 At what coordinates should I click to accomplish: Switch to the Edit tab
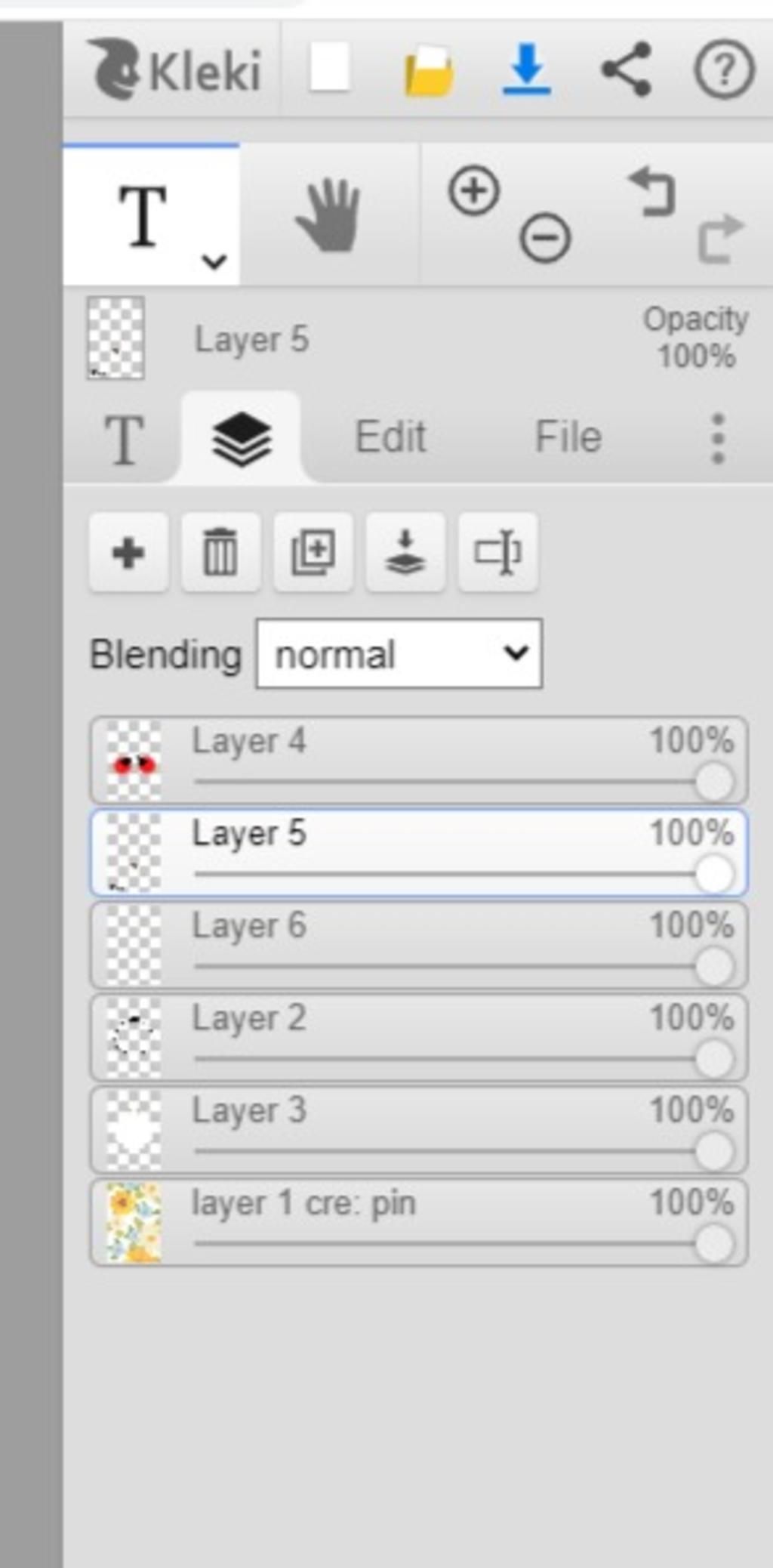(390, 437)
